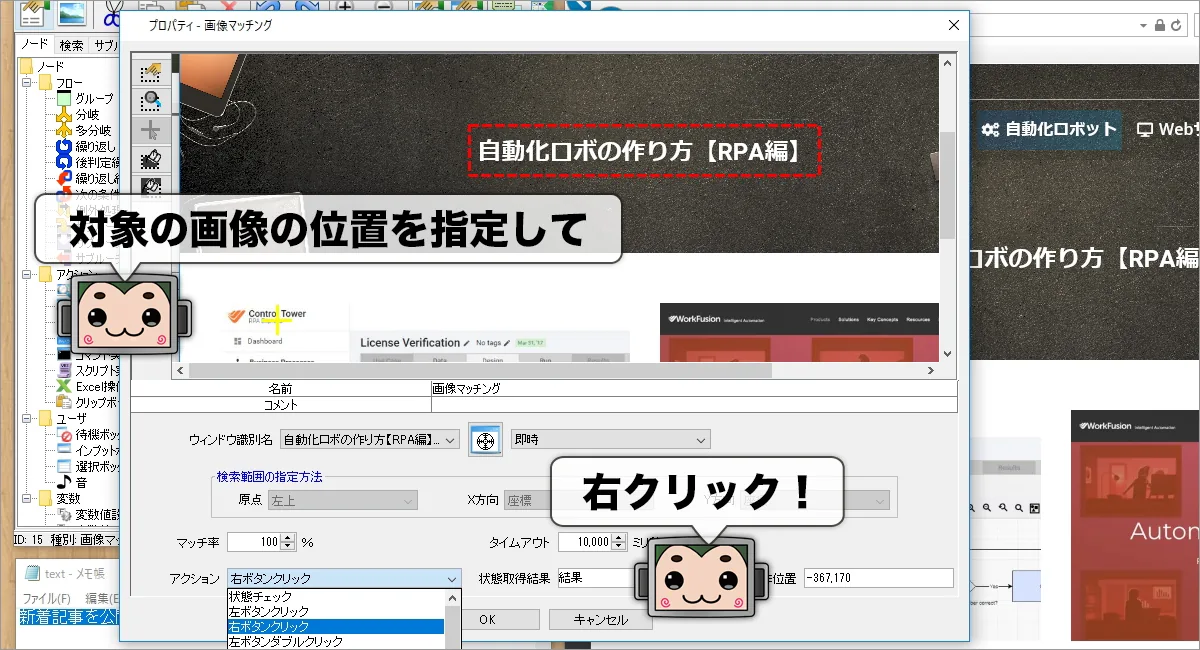Viewport: 1200px width, 650px height.
Task: Select the クリップボード node icon
Action: pos(64,403)
